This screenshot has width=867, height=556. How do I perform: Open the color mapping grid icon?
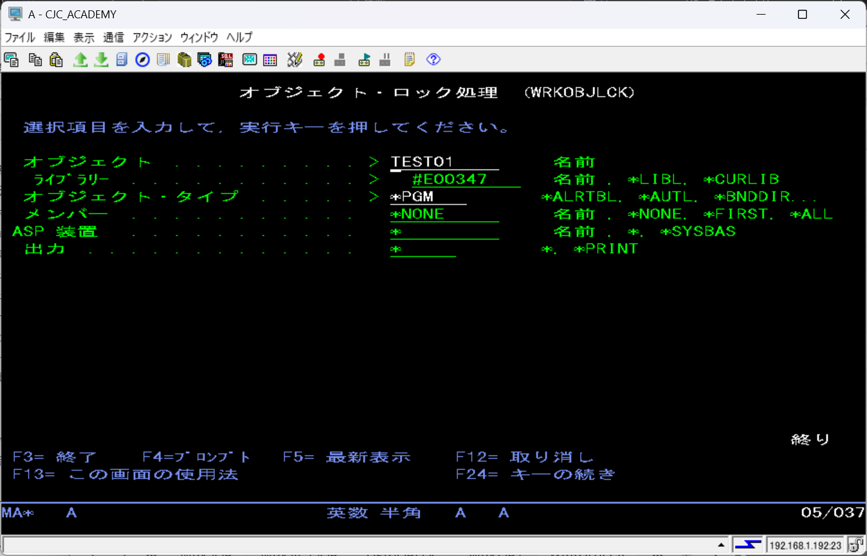(270, 60)
